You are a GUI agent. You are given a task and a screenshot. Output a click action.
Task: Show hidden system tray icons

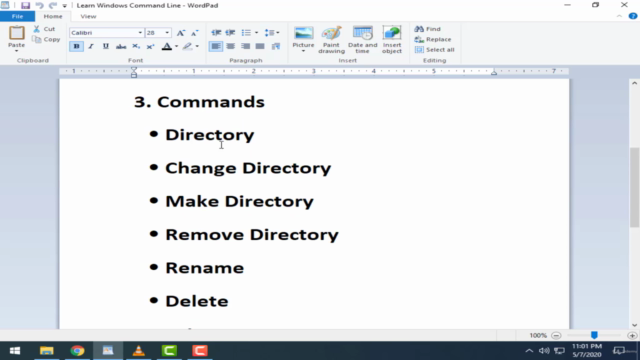click(x=529, y=351)
